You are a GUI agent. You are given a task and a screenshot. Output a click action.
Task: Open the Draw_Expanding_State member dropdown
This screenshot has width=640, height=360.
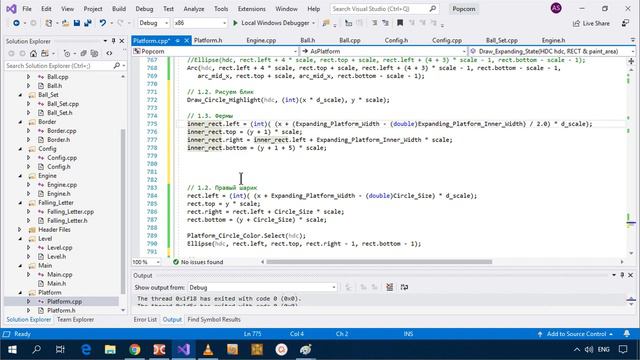[x=551, y=51]
